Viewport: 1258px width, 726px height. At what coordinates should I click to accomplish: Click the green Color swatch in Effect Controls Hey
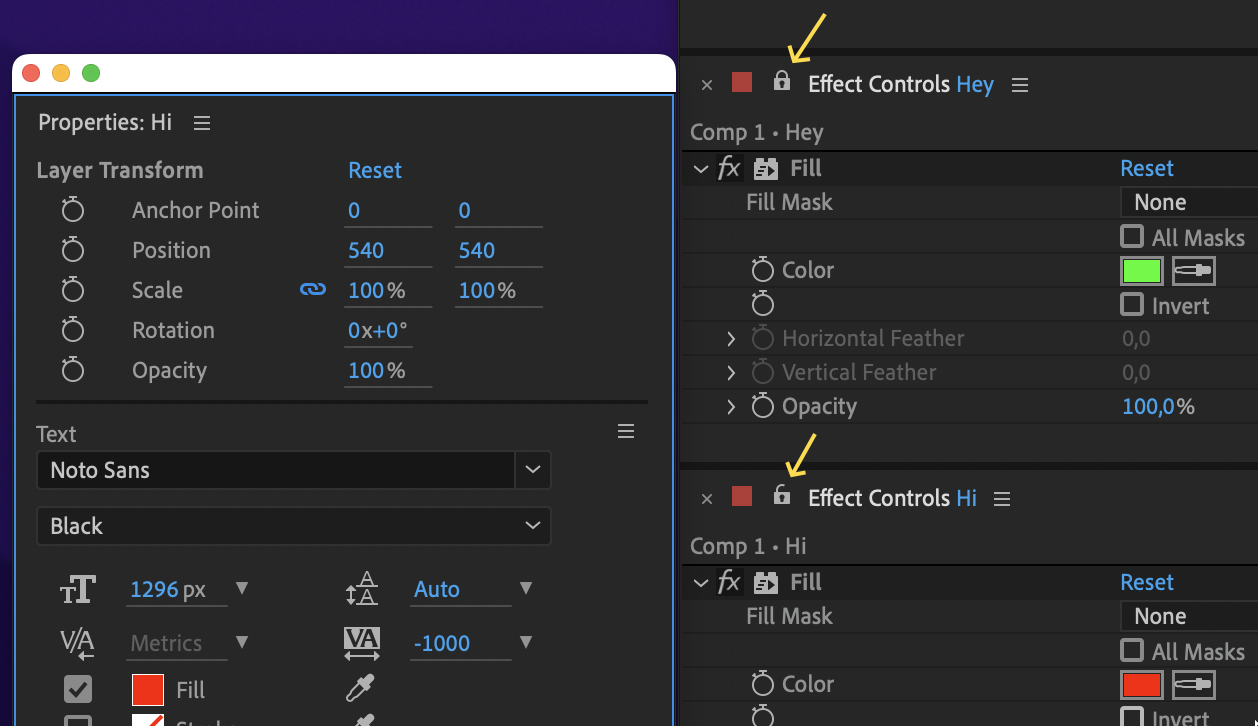tap(1141, 270)
